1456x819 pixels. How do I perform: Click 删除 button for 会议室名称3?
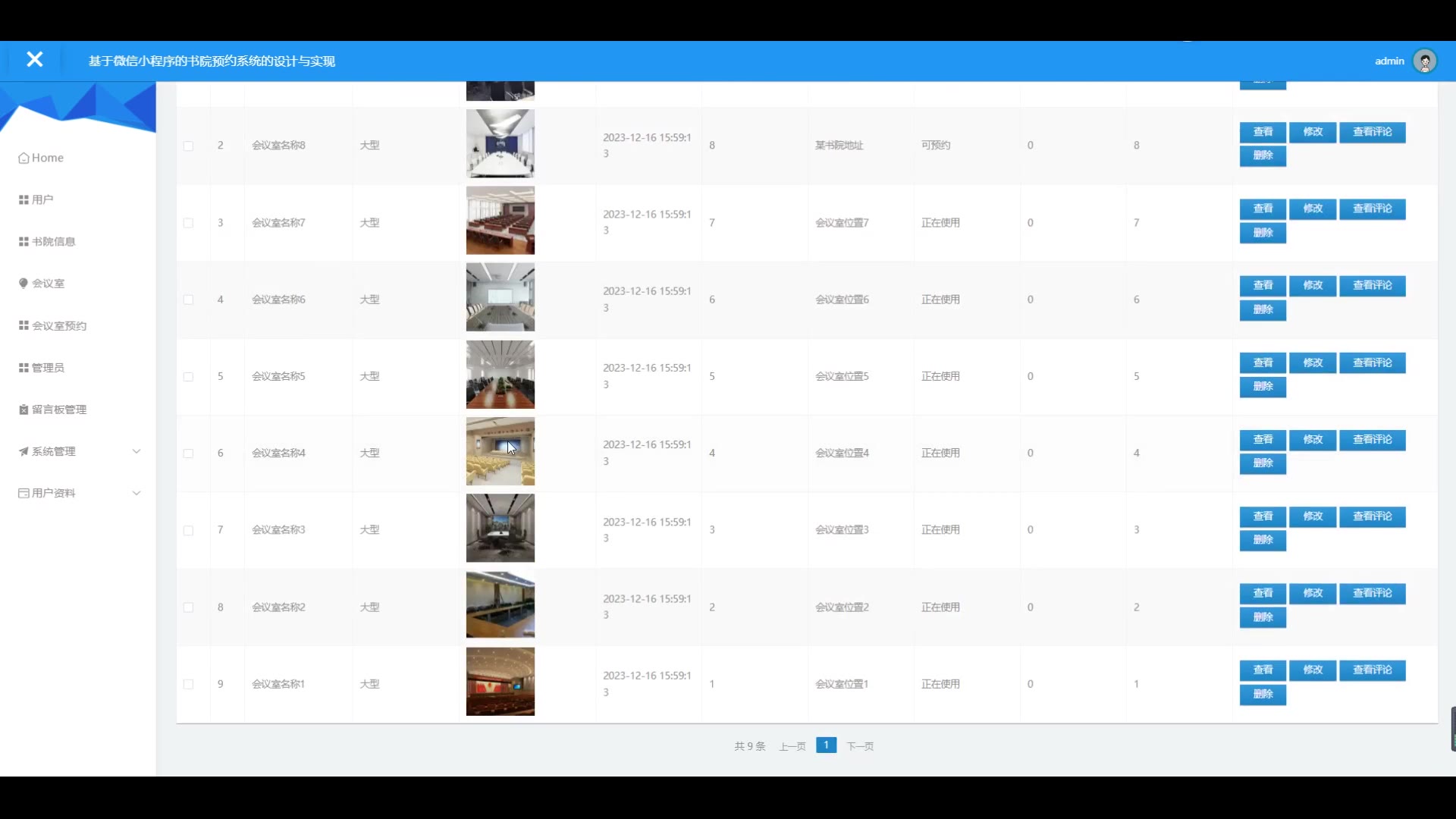pos(1263,540)
